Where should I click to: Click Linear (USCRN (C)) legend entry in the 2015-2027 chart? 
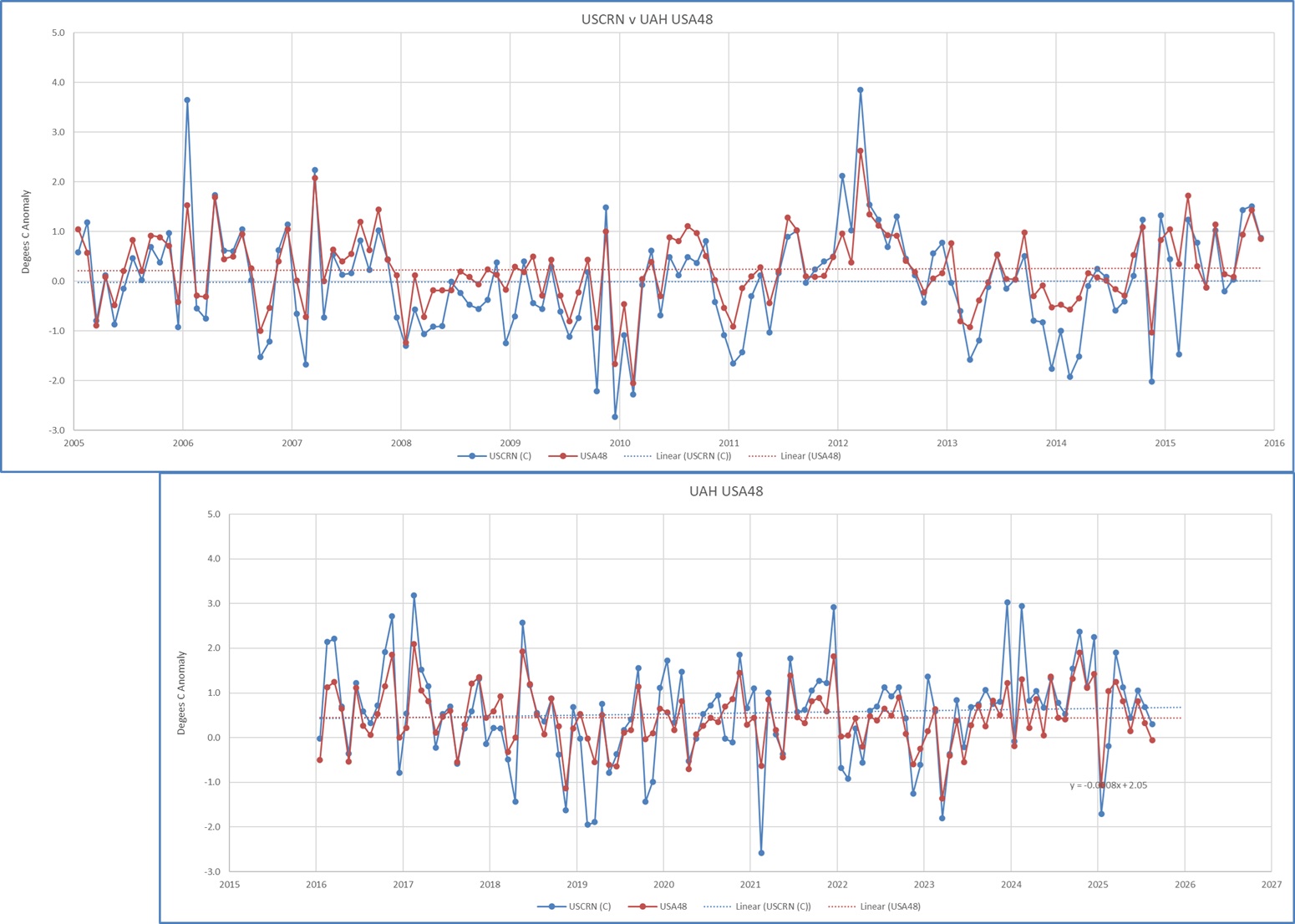(x=757, y=906)
